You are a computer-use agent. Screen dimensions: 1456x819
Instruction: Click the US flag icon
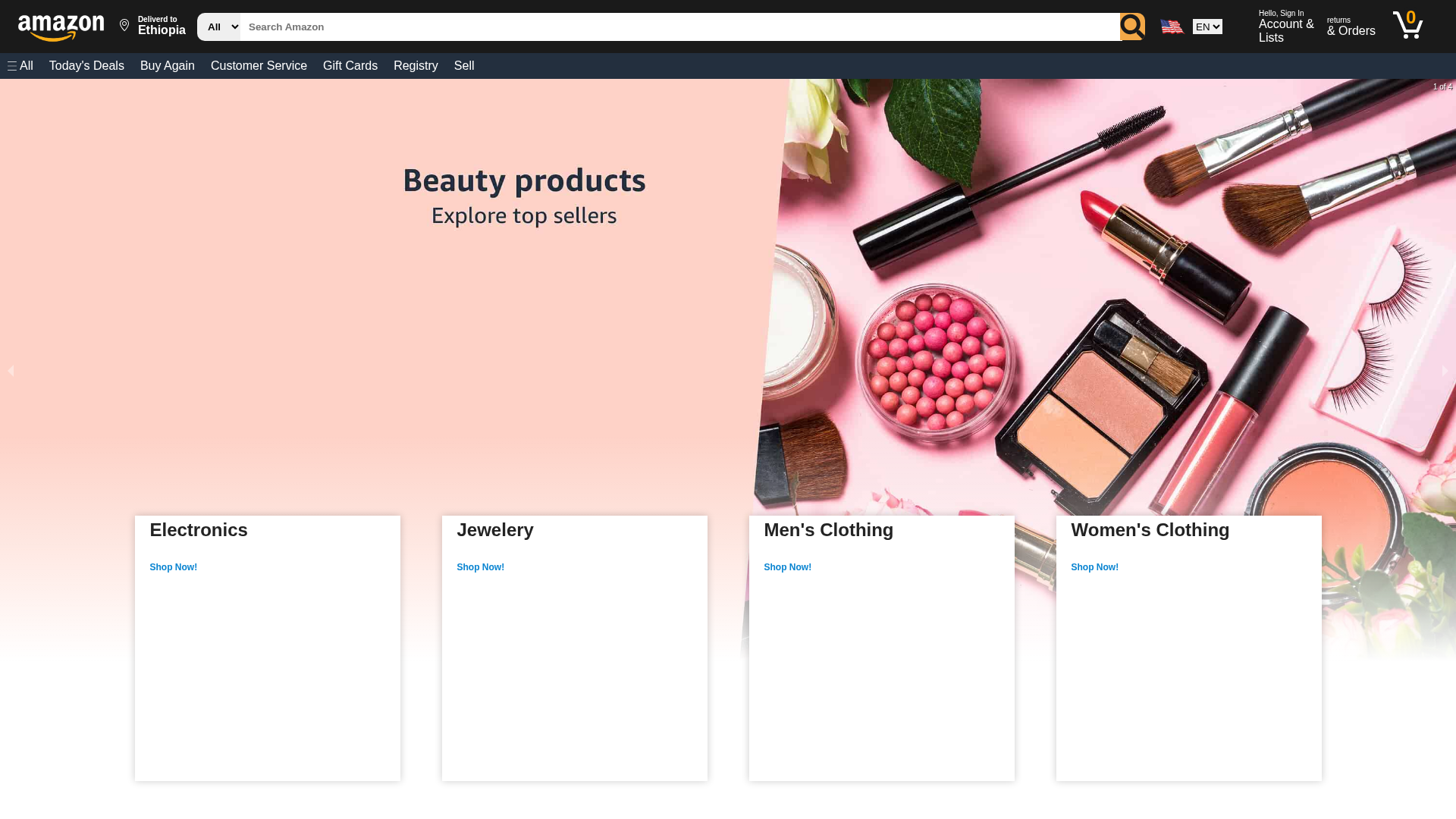pos(1172,27)
